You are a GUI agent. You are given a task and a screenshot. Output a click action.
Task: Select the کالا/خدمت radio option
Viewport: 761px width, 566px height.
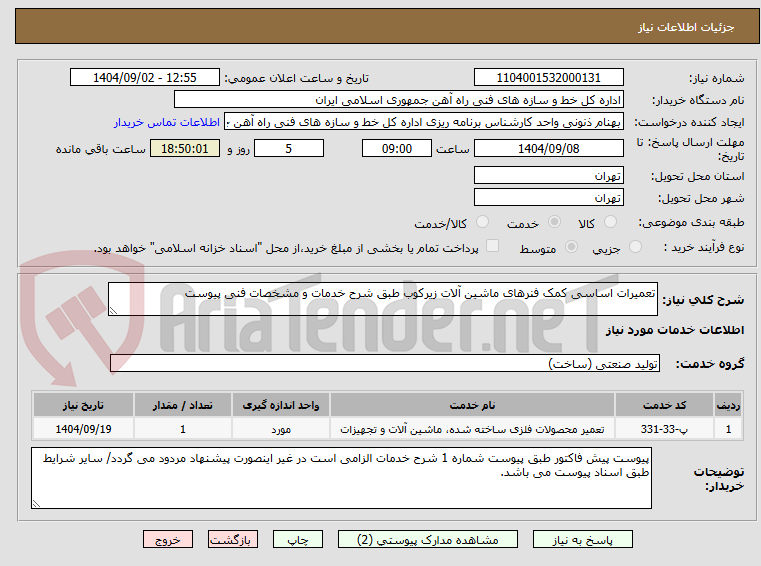tap(482, 222)
